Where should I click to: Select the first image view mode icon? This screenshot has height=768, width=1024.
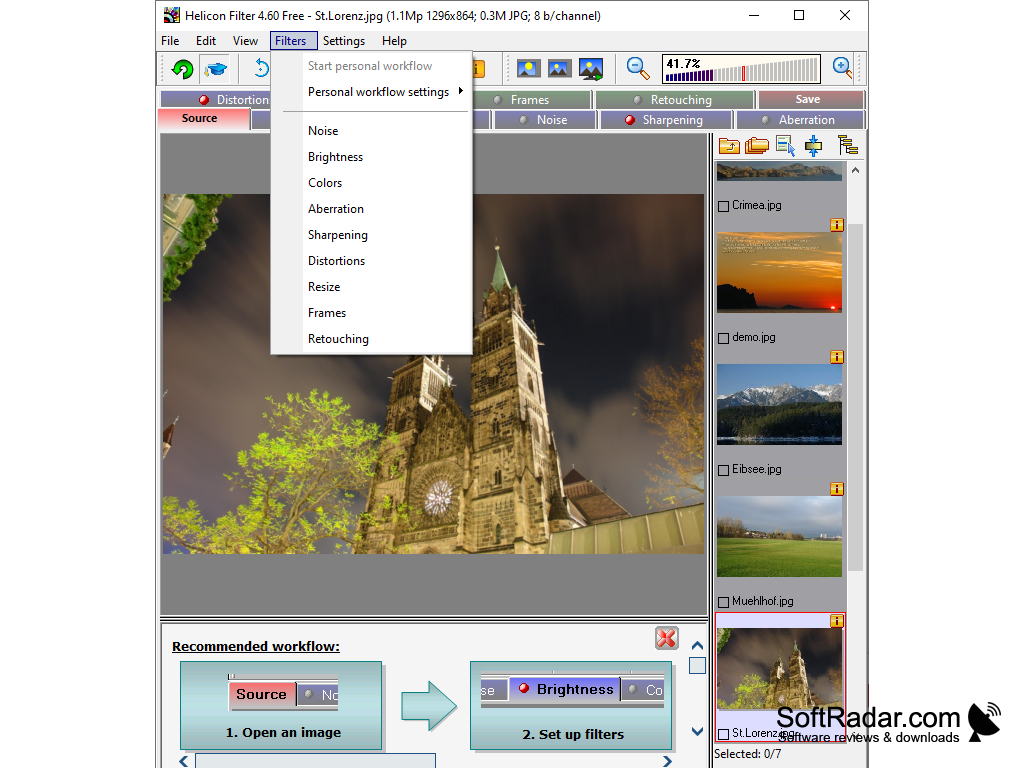click(x=528, y=68)
